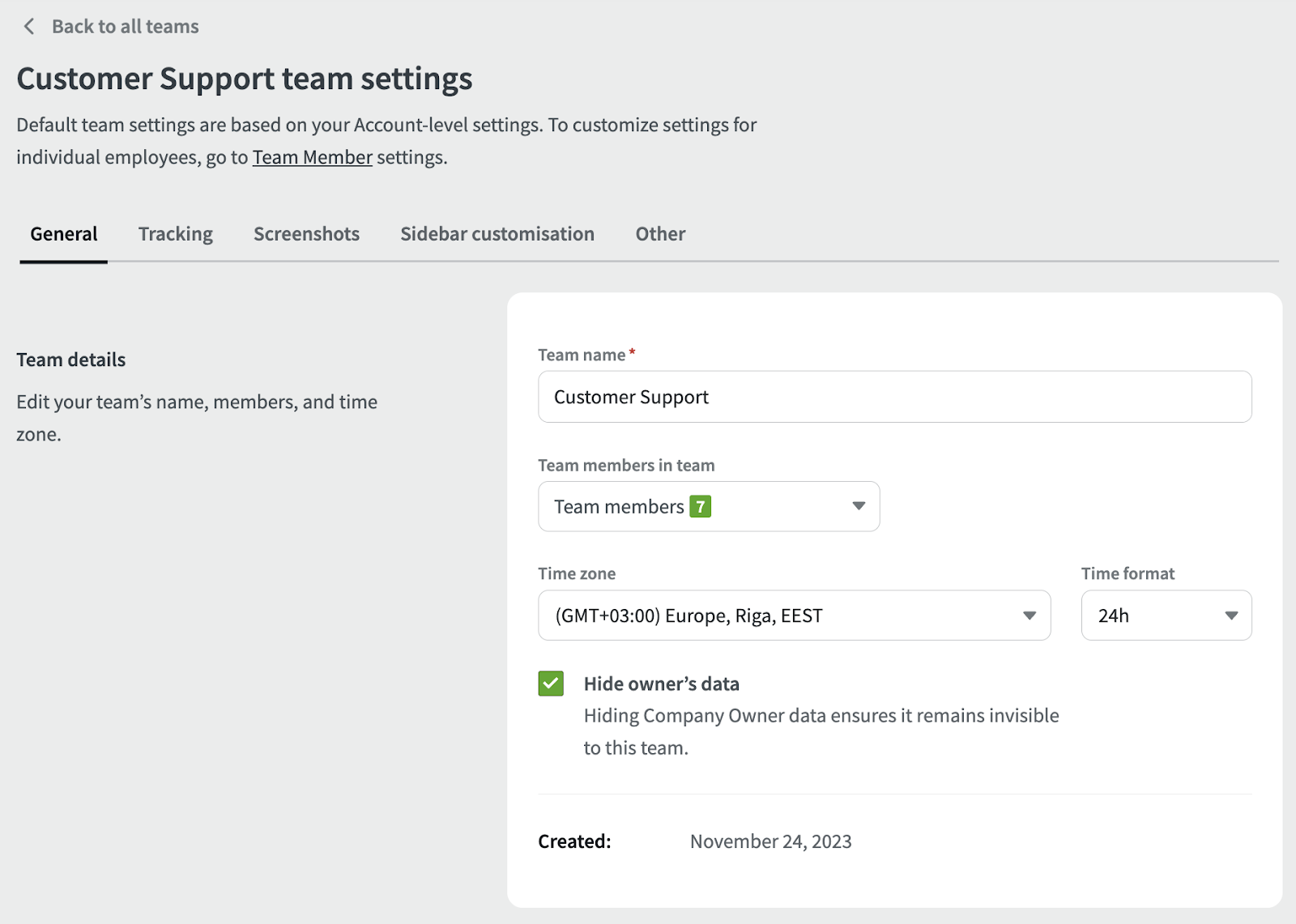Image resolution: width=1296 pixels, height=924 pixels.
Task: Click the Customer Support team settings heading
Action: click(x=245, y=79)
